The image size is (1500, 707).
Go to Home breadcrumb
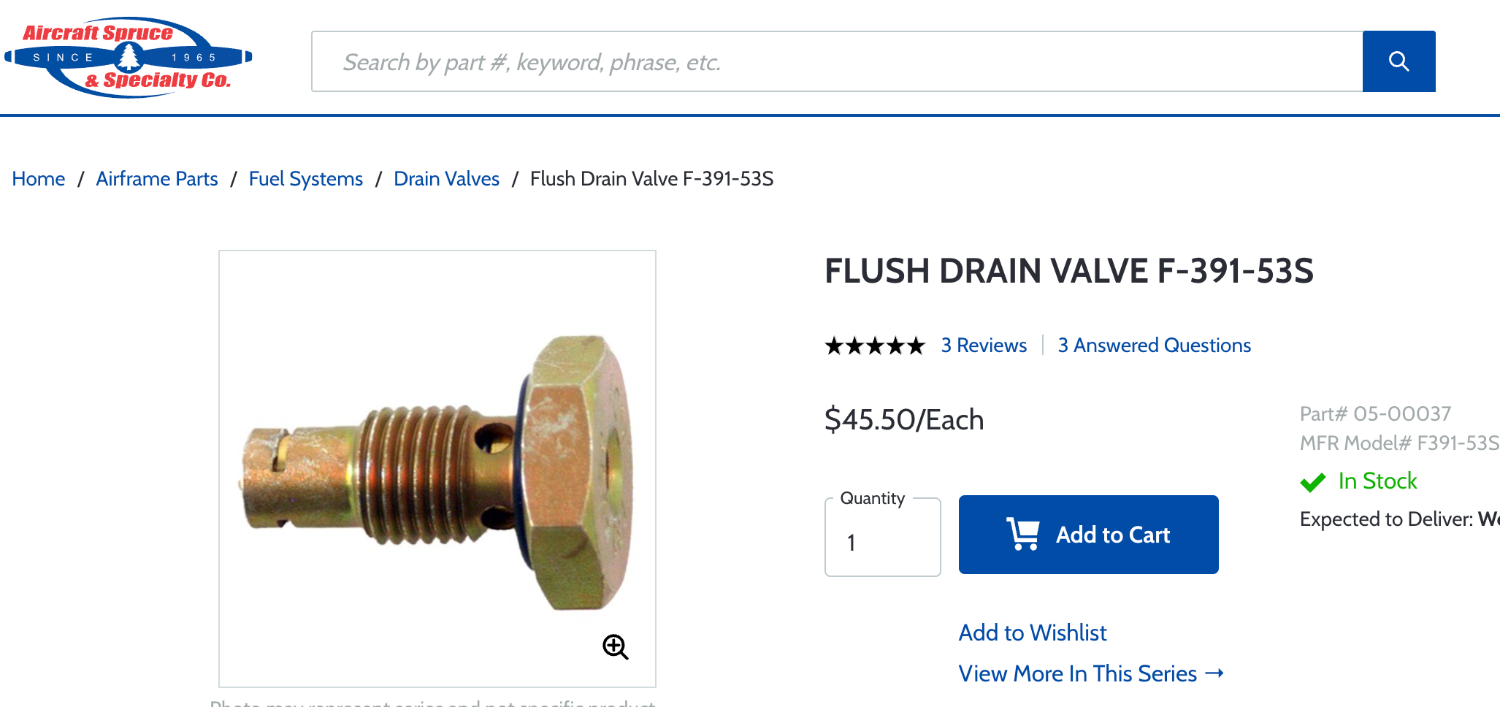pyautogui.click(x=38, y=179)
